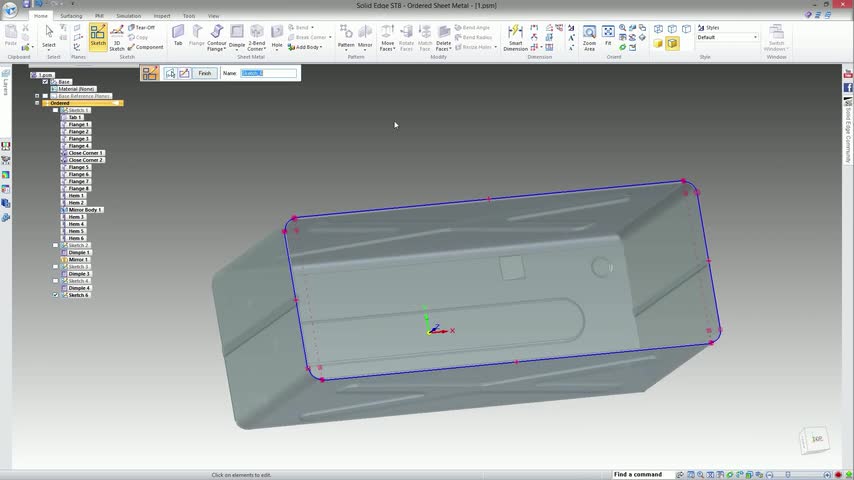This screenshot has width=854, height=480.
Task: Activate the Zoom Area tool
Action: [589, 38]
